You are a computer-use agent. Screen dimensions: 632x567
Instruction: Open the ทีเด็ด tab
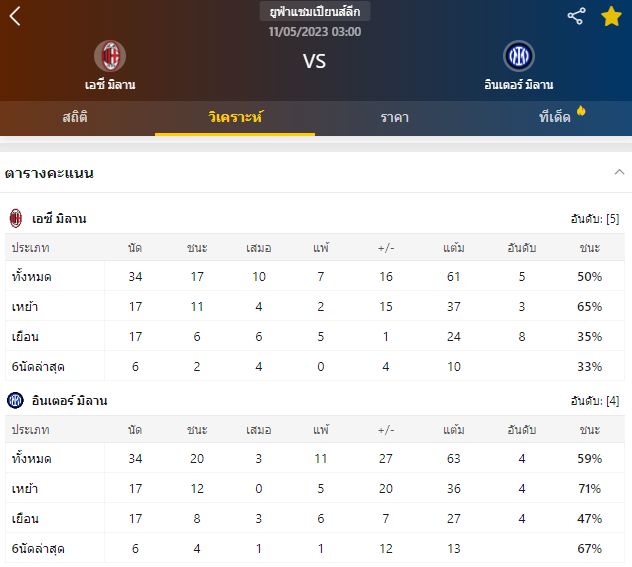pos(555,117)
